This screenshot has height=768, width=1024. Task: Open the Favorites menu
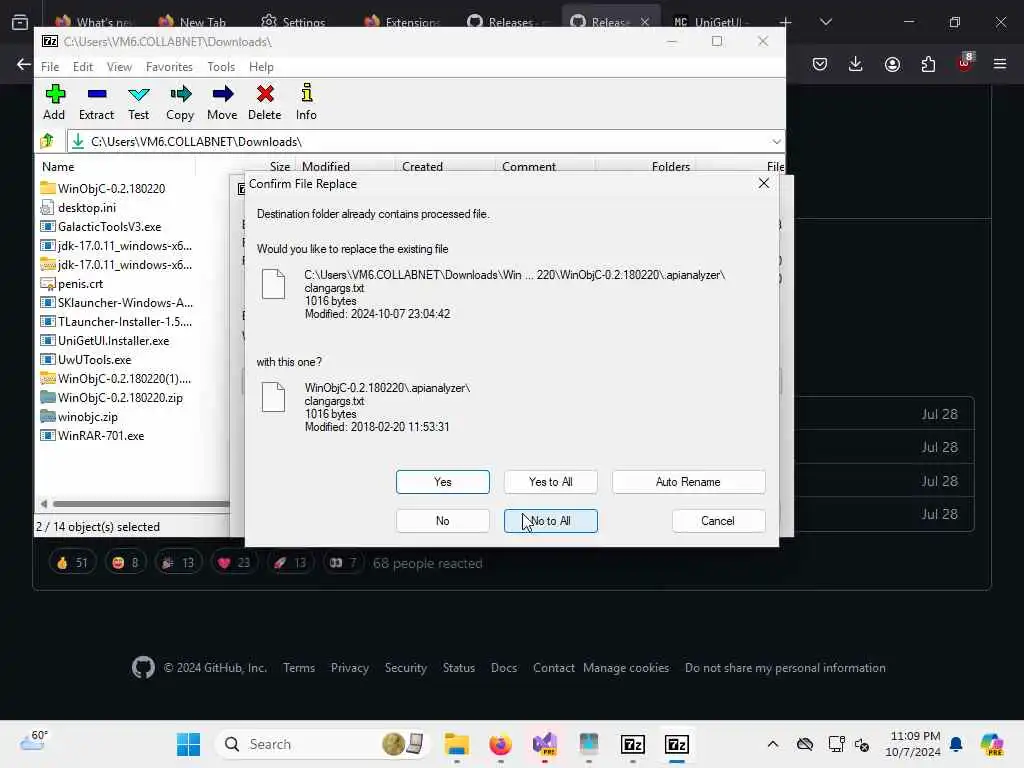click(169, 67)
